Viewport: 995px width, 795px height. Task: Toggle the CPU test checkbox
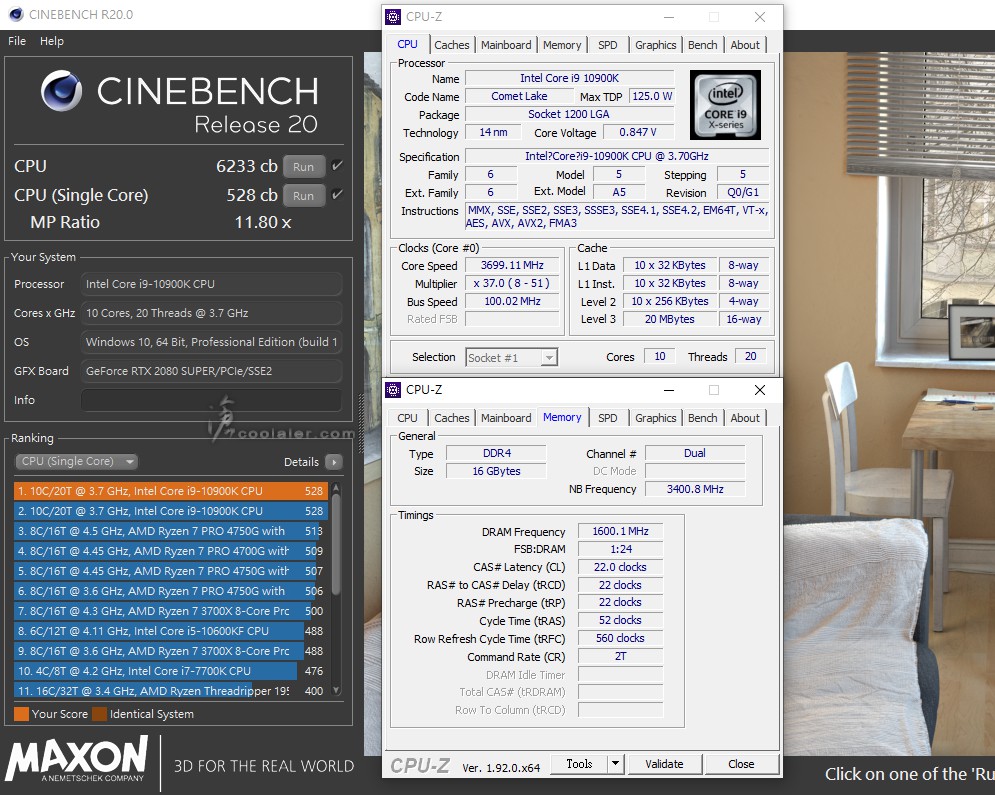337,166
